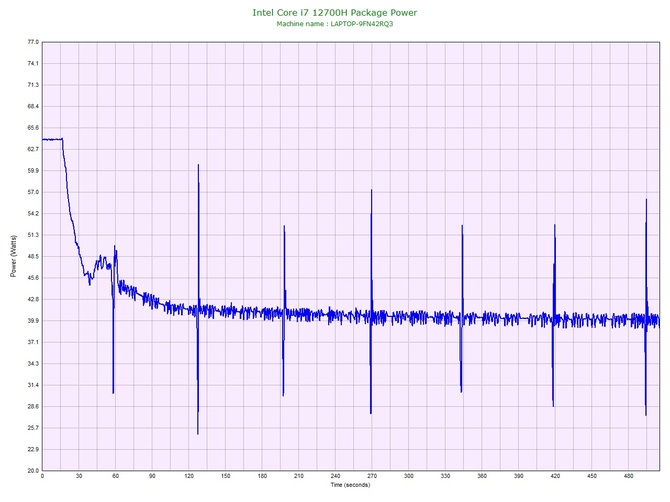Image resolution: width=670 pixels, height=502 pixels.
Task: Click the 330 second time axis label
Action: pos(445,476)
